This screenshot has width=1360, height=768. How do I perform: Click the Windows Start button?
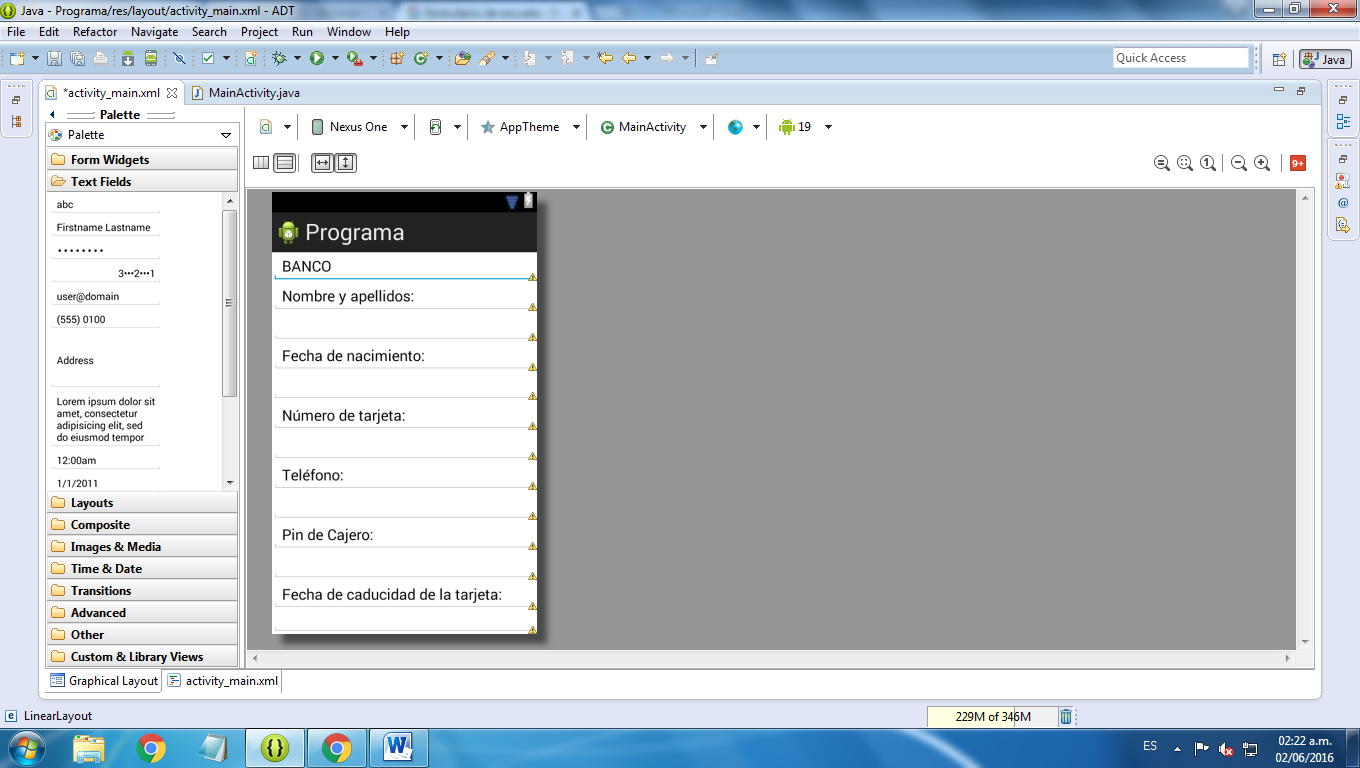pos(27,747)
